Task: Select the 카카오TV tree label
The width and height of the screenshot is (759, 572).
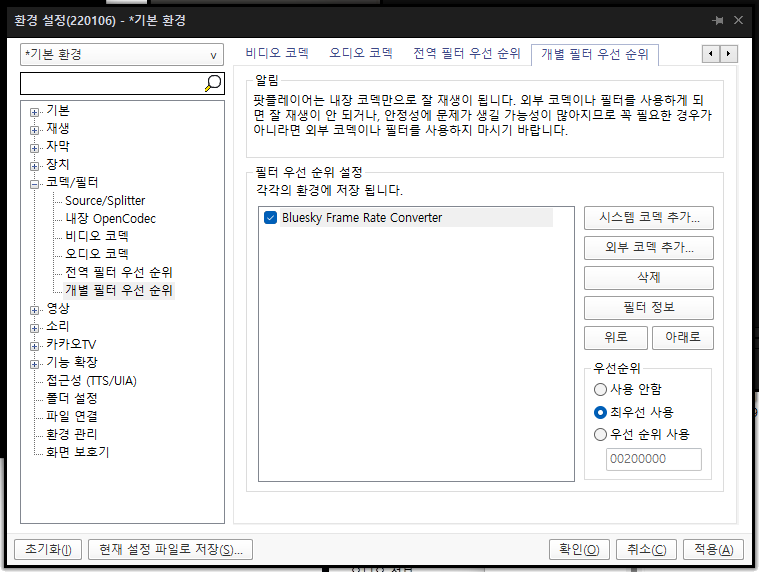Action: [71, 345]
